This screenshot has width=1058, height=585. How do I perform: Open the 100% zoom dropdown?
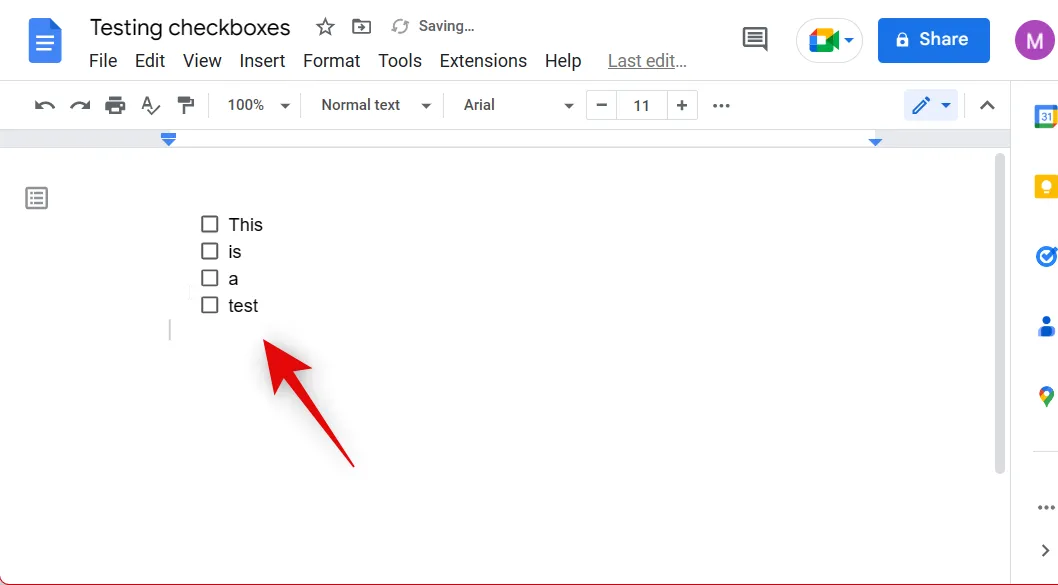pos(258,105)
